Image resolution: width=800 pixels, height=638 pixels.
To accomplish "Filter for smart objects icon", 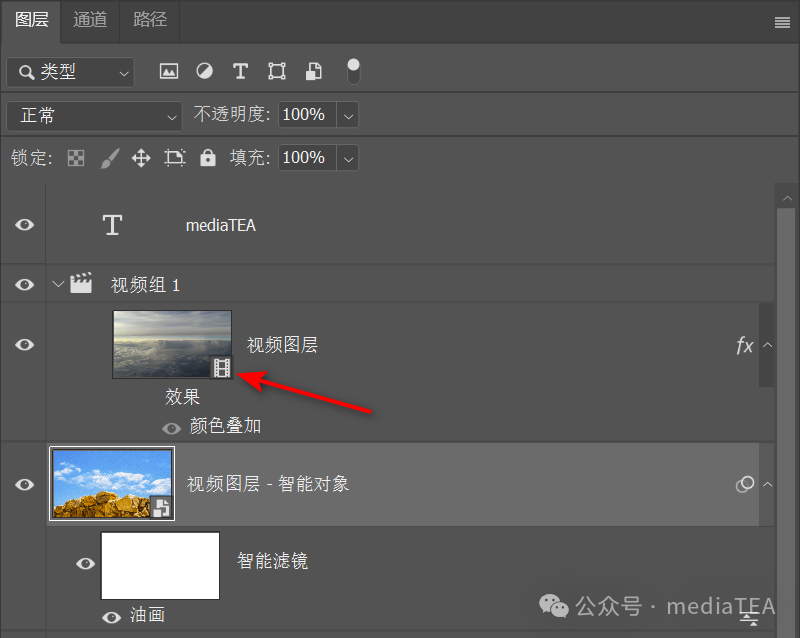I will [x=313, y=71].
